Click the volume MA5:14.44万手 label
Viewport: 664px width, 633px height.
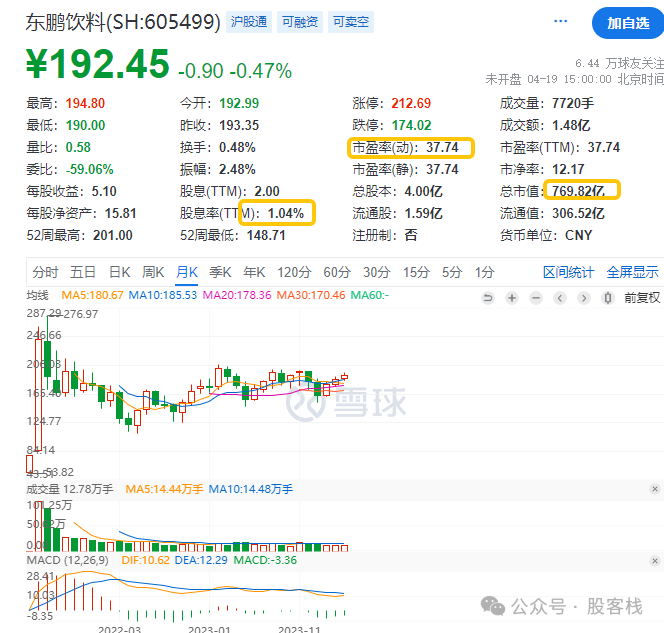click(x=164, y=489)
